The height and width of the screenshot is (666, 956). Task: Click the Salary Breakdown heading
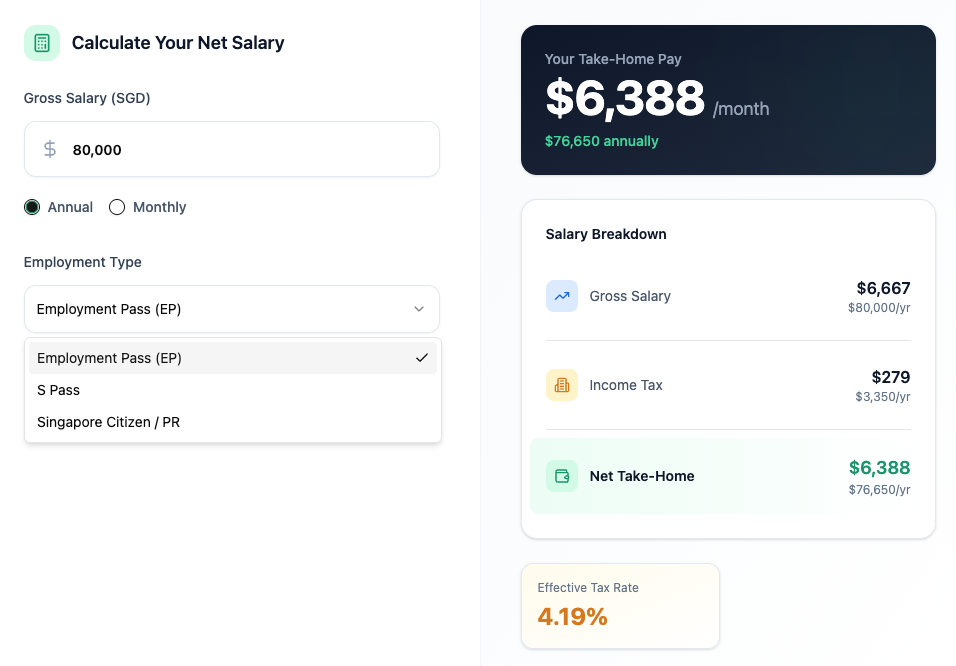607,234
